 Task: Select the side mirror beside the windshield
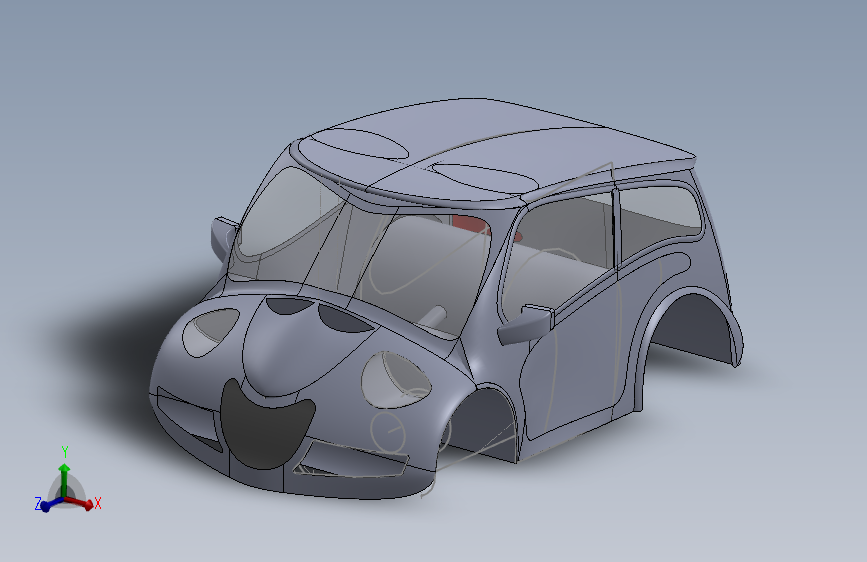223,238
